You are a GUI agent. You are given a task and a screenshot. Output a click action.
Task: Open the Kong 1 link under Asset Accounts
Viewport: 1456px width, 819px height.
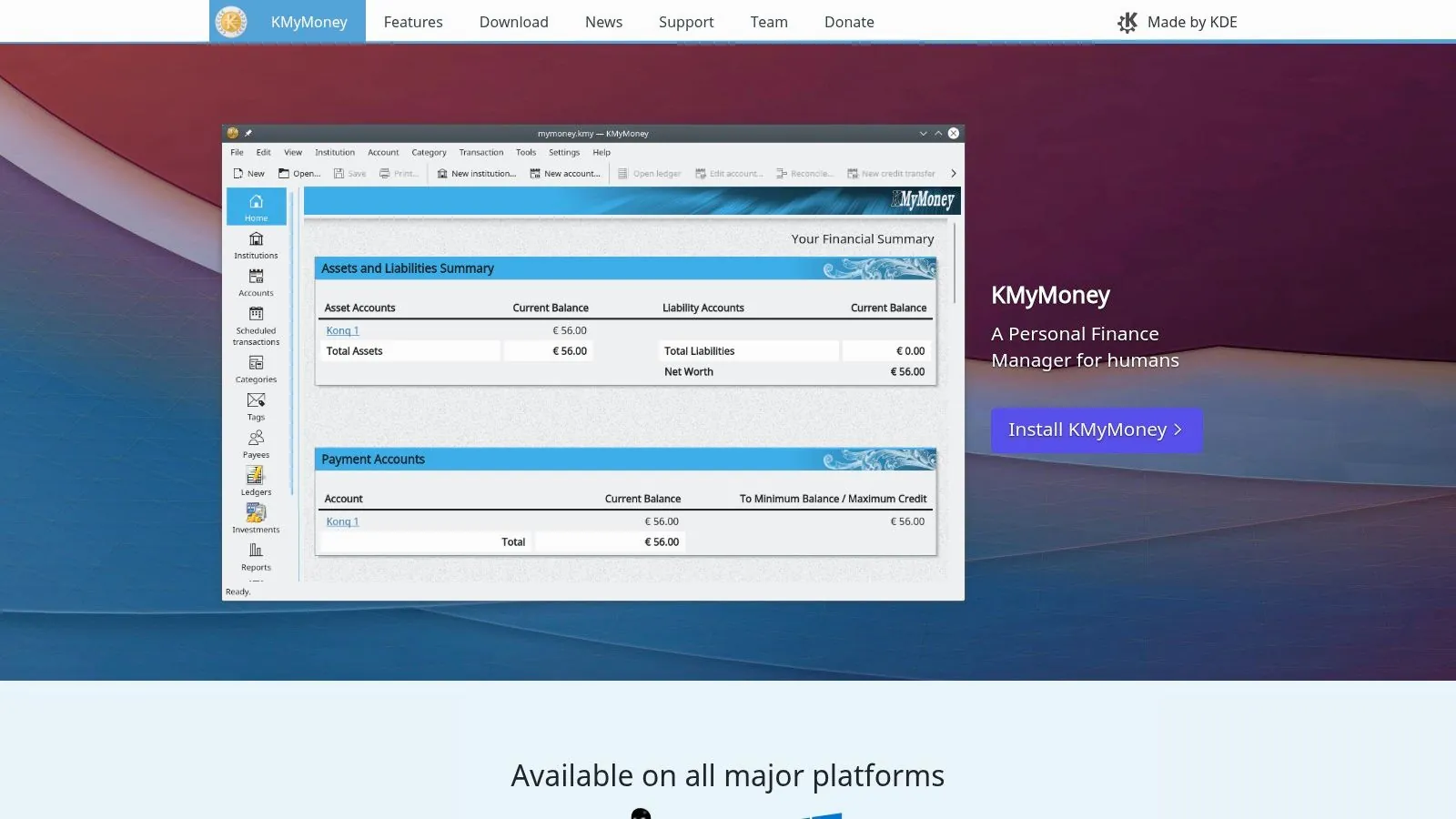tap(342, 331)
